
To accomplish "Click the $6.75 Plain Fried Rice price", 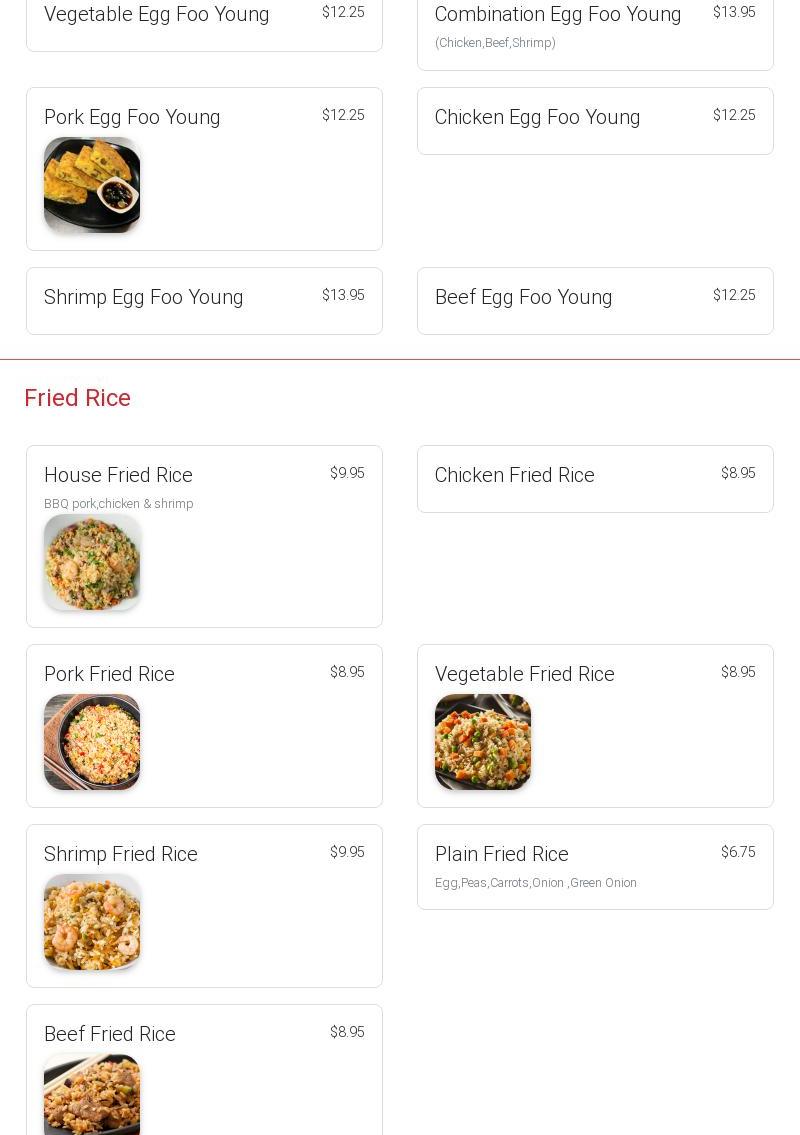I will point(738,852).
